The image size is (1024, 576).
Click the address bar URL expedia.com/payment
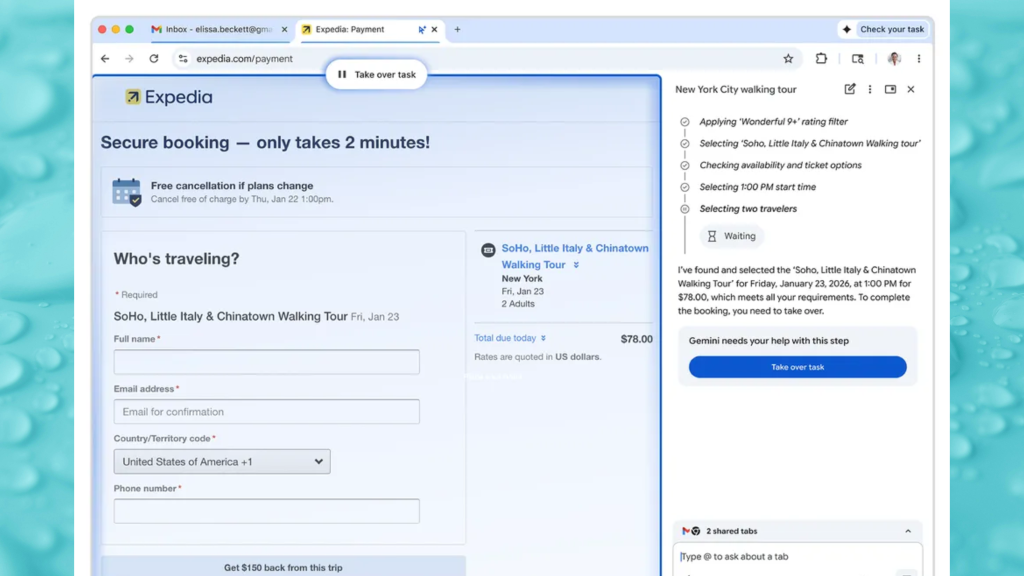pos(244,59)
